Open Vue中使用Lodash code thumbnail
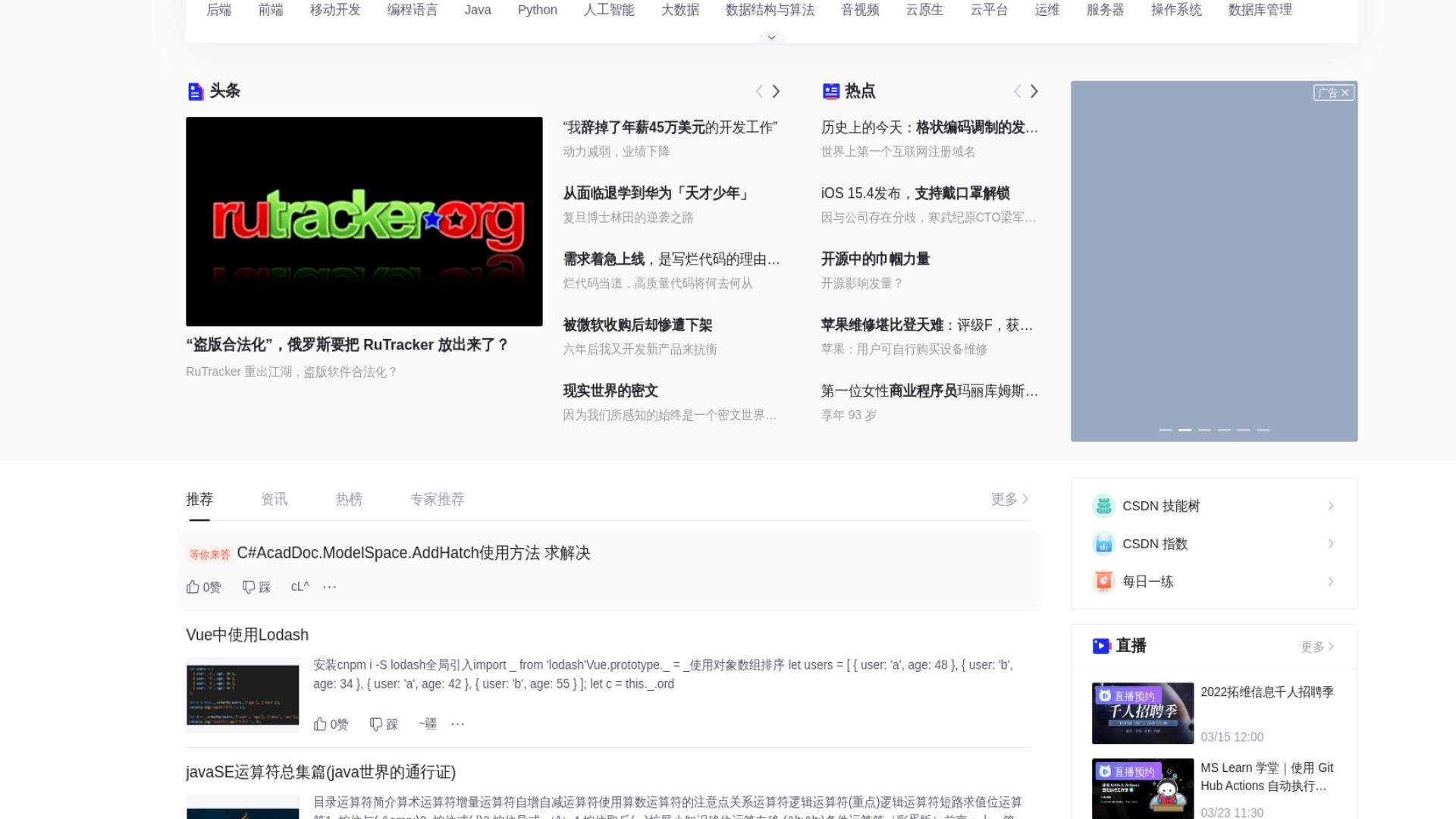This screenshot has height=819, width=1456. pos(243,695)
